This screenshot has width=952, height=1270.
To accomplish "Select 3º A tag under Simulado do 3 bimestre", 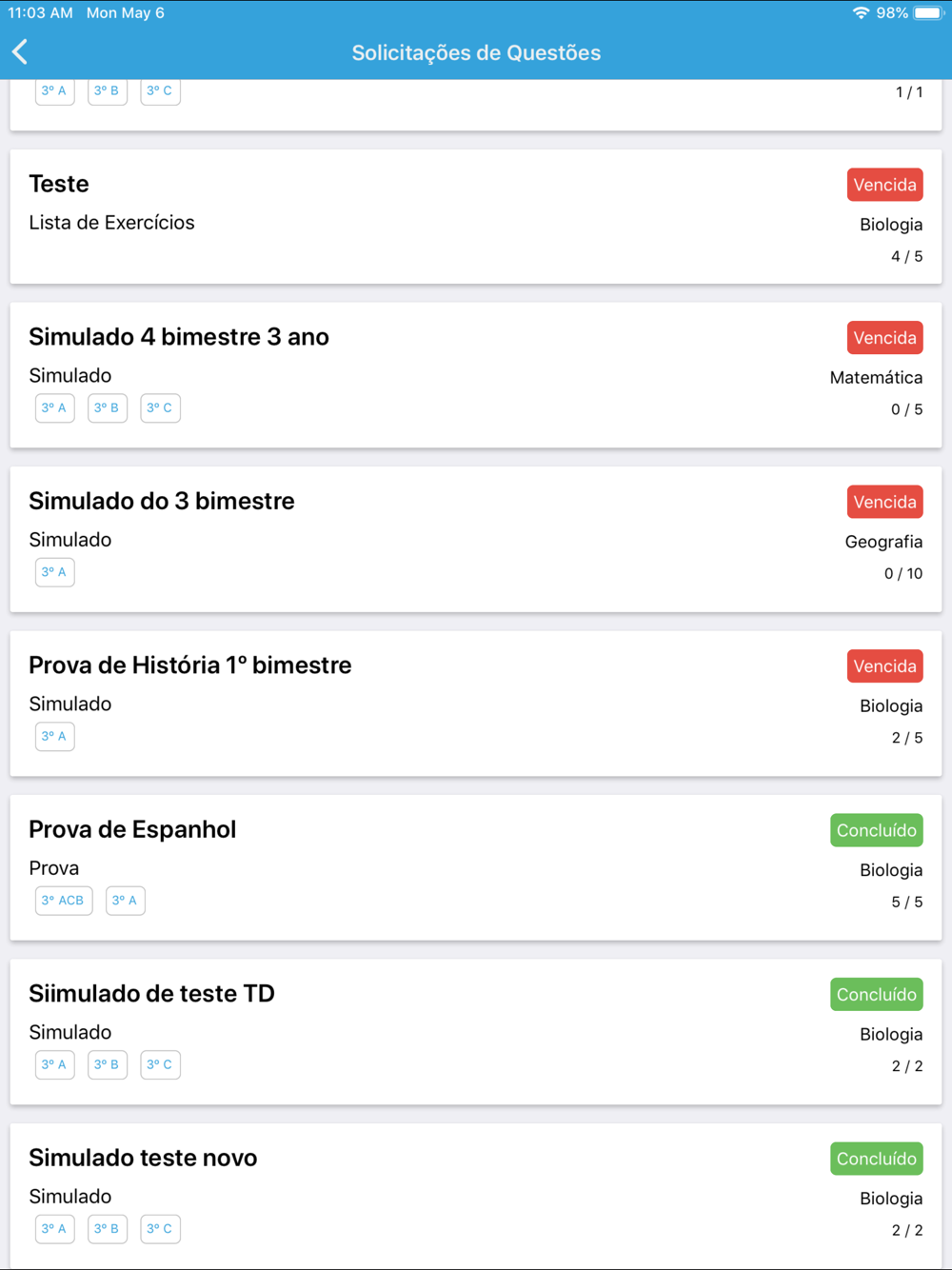I will 54,572.
